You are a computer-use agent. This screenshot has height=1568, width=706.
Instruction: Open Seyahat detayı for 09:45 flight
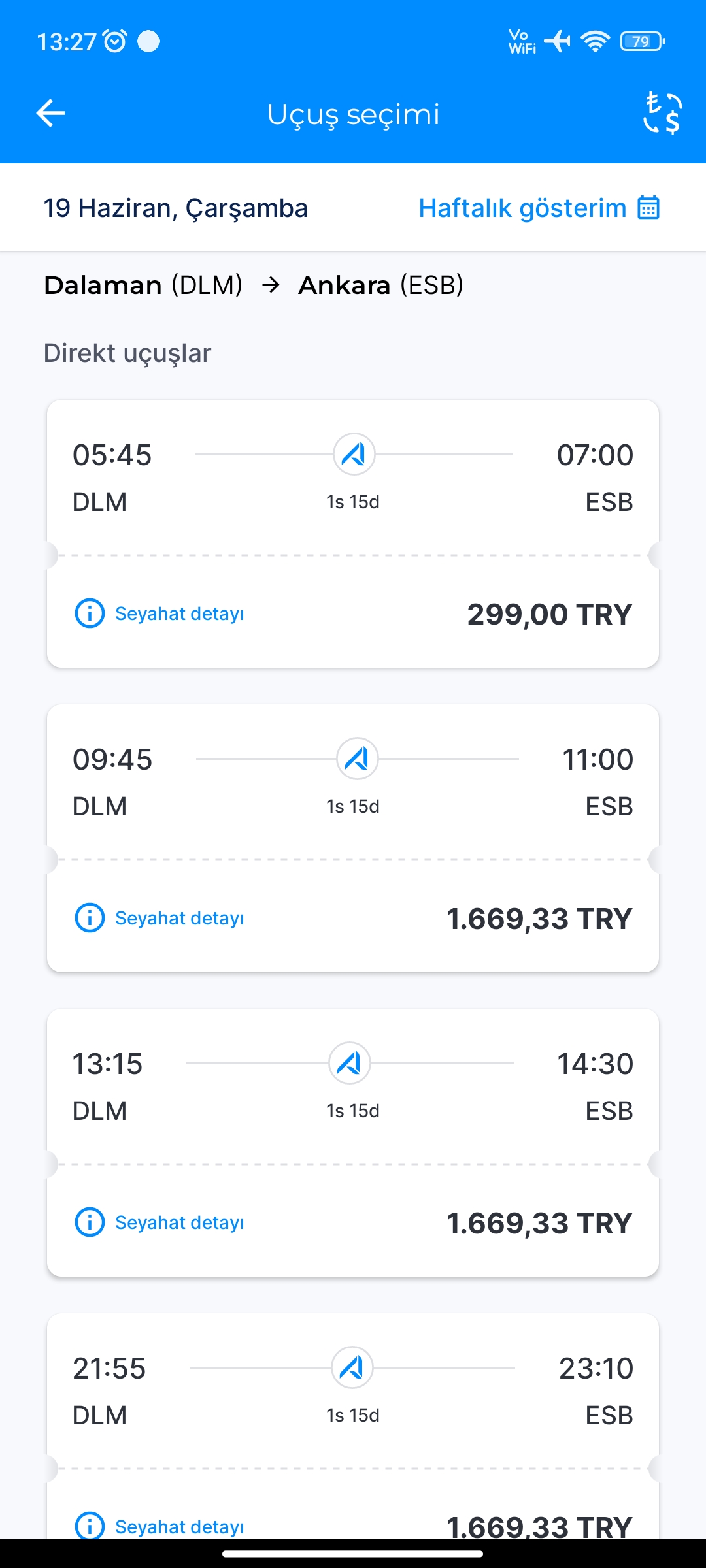[x=180, y=918]
